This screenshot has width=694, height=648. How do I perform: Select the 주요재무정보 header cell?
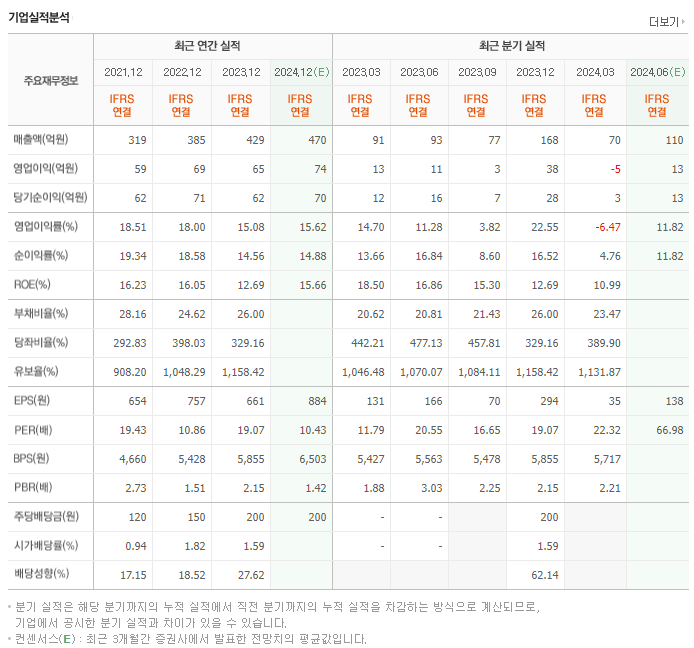tap(51, 81)
